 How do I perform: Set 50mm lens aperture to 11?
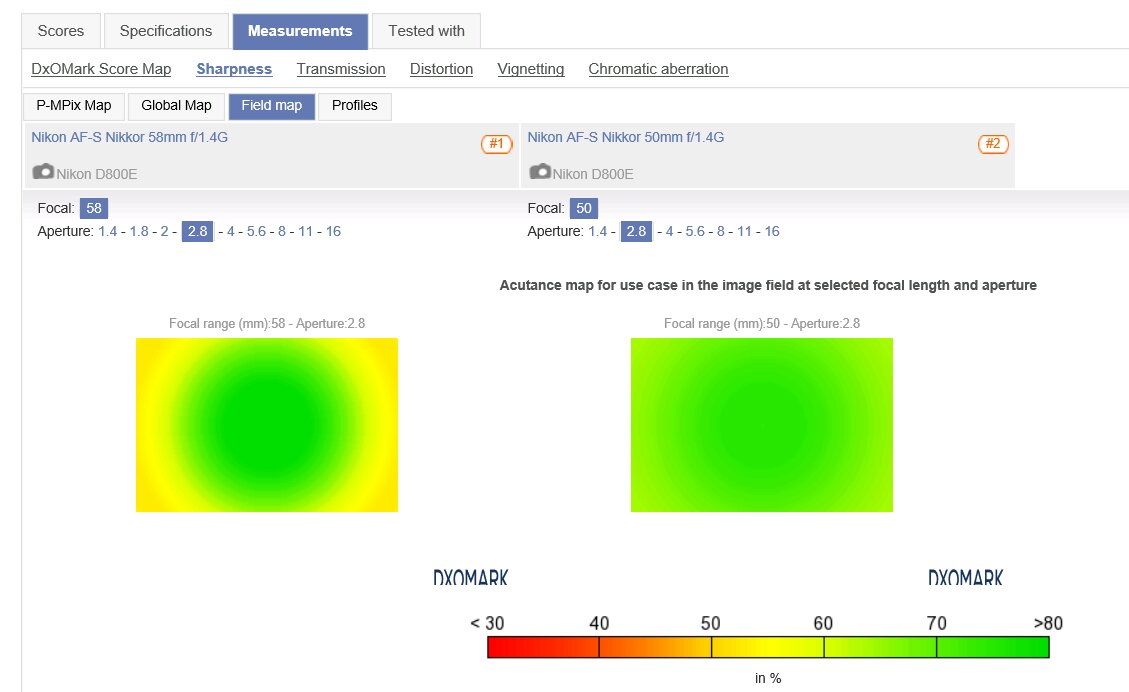click(745, 231)
